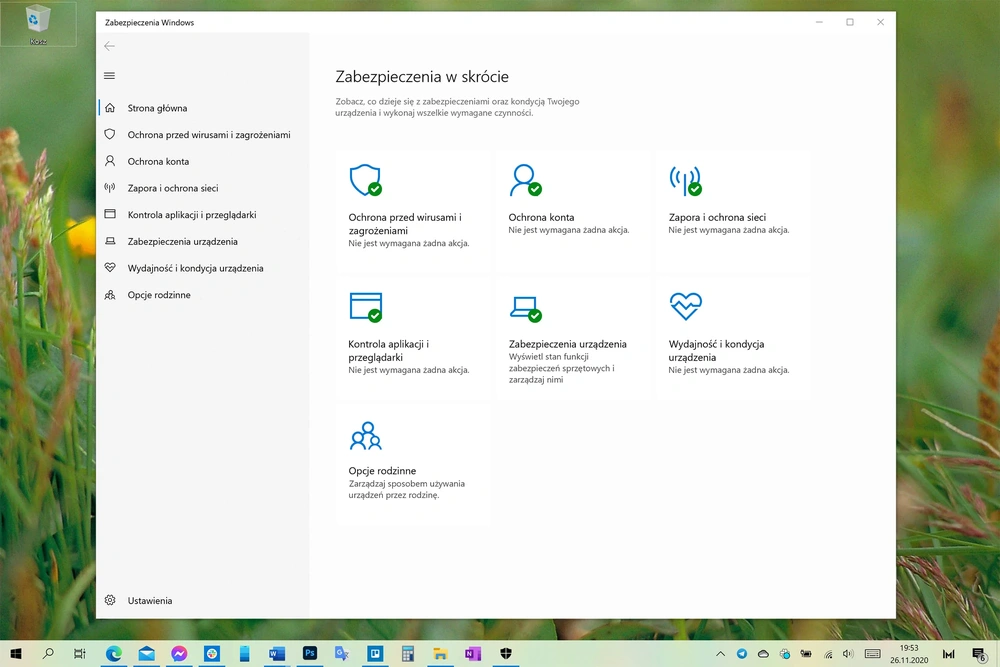Toggle the hamburger navigation menu
Image resolution: width=1000 pixels, height=667 pixels.
(x=110, y=76)
